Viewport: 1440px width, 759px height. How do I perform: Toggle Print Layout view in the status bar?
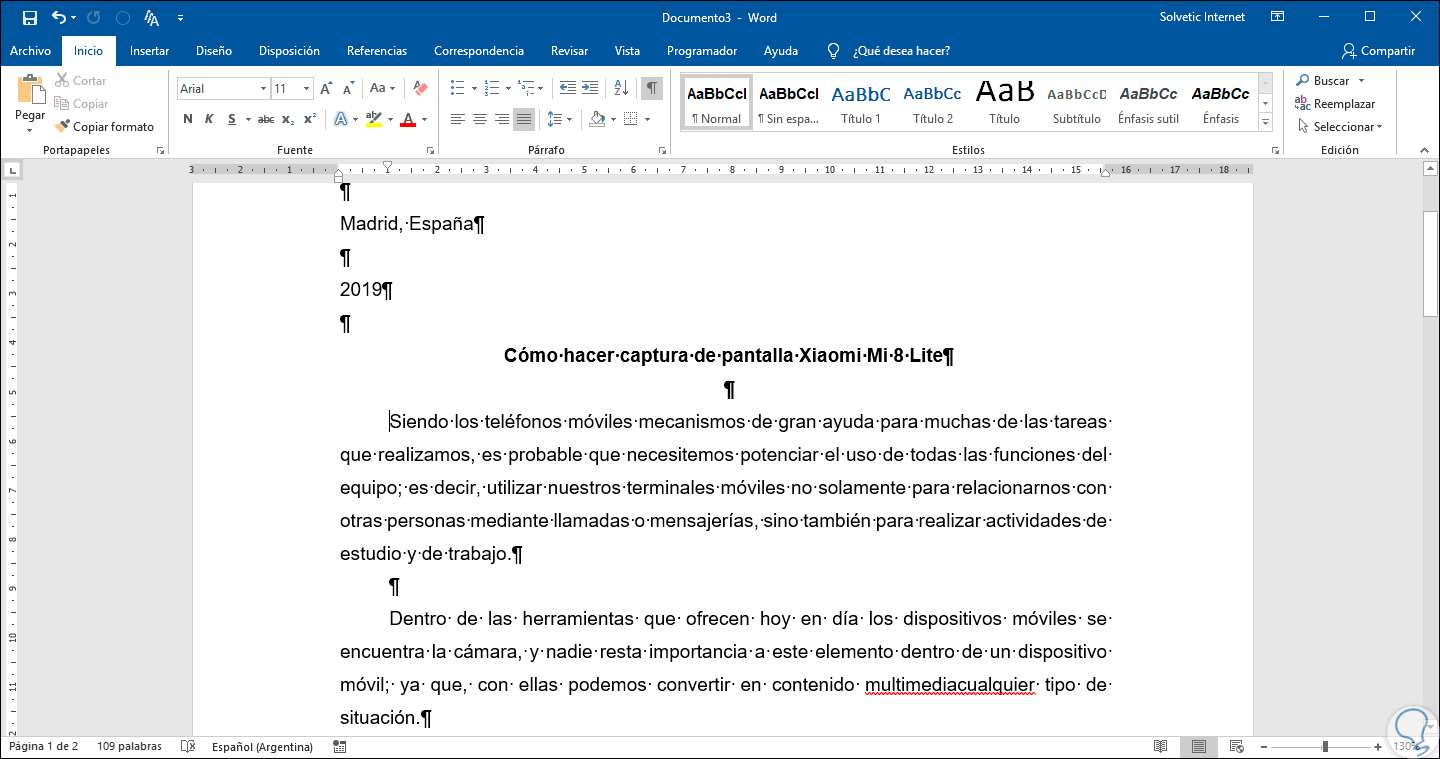tap(1198, 747)
